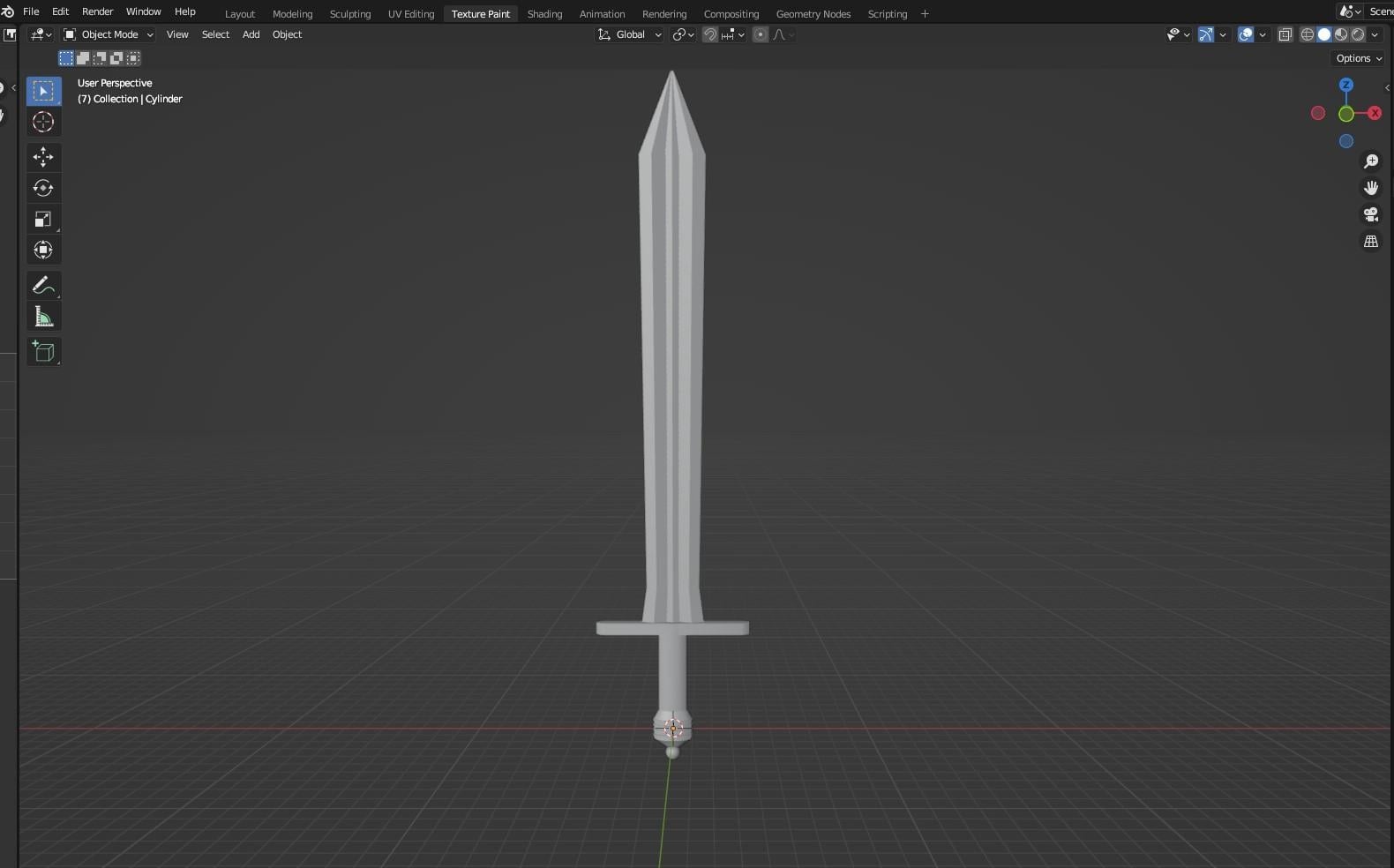Toggle proportional editing

tap(761, 34)
